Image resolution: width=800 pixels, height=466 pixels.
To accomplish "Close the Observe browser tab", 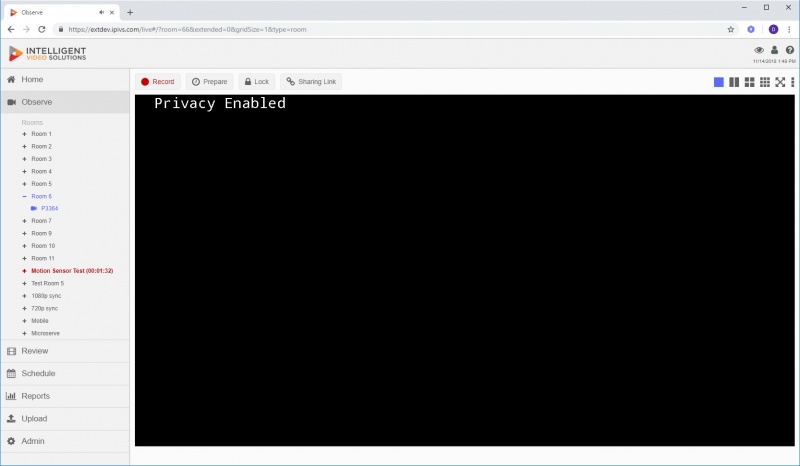I will (112, 12).
